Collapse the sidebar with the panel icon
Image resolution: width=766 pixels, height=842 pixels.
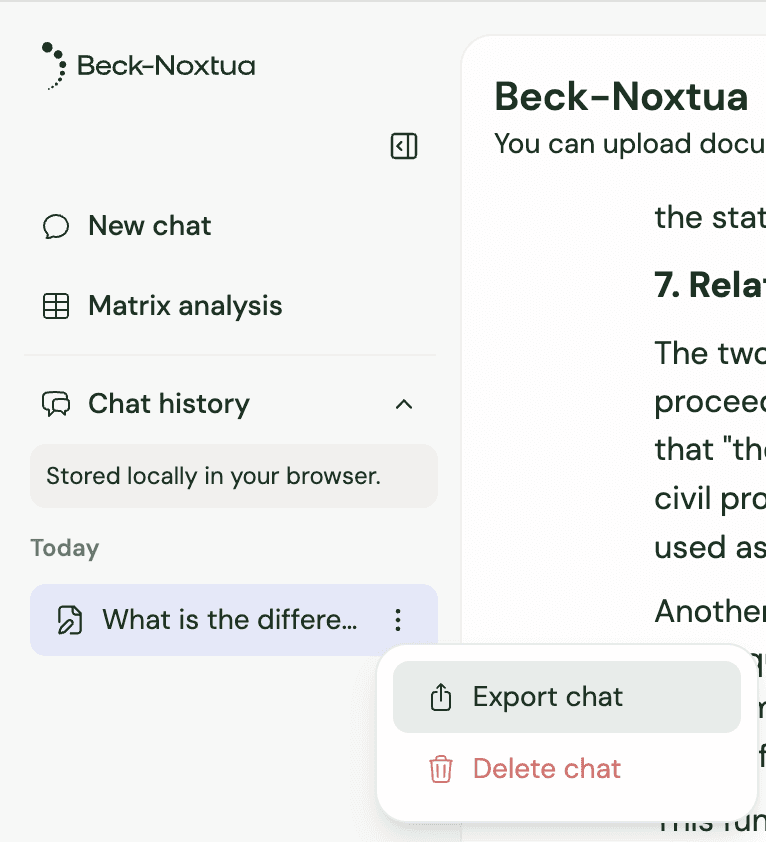404,147
